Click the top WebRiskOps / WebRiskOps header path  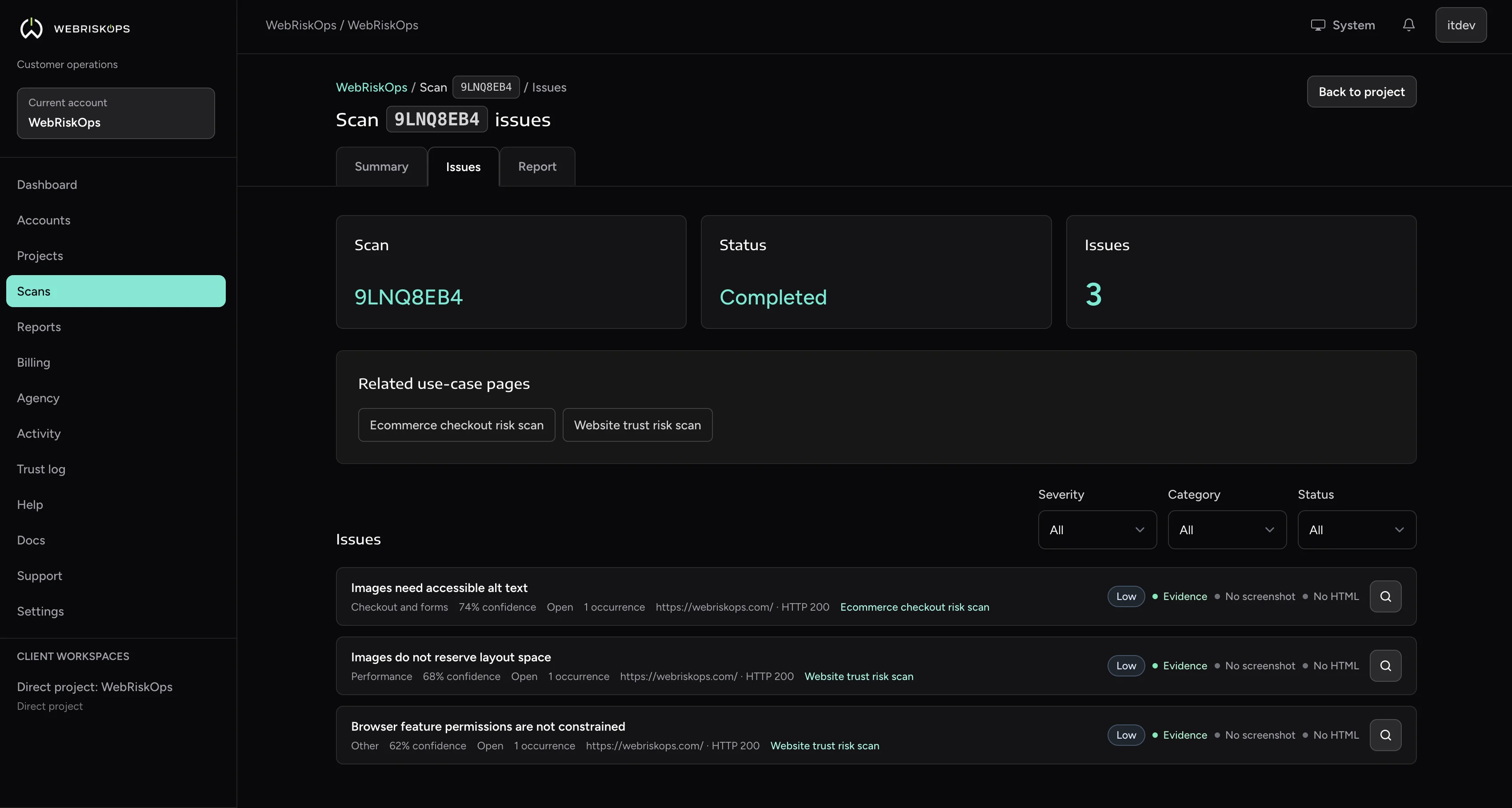pyautogui.click(x=342, y=25)
